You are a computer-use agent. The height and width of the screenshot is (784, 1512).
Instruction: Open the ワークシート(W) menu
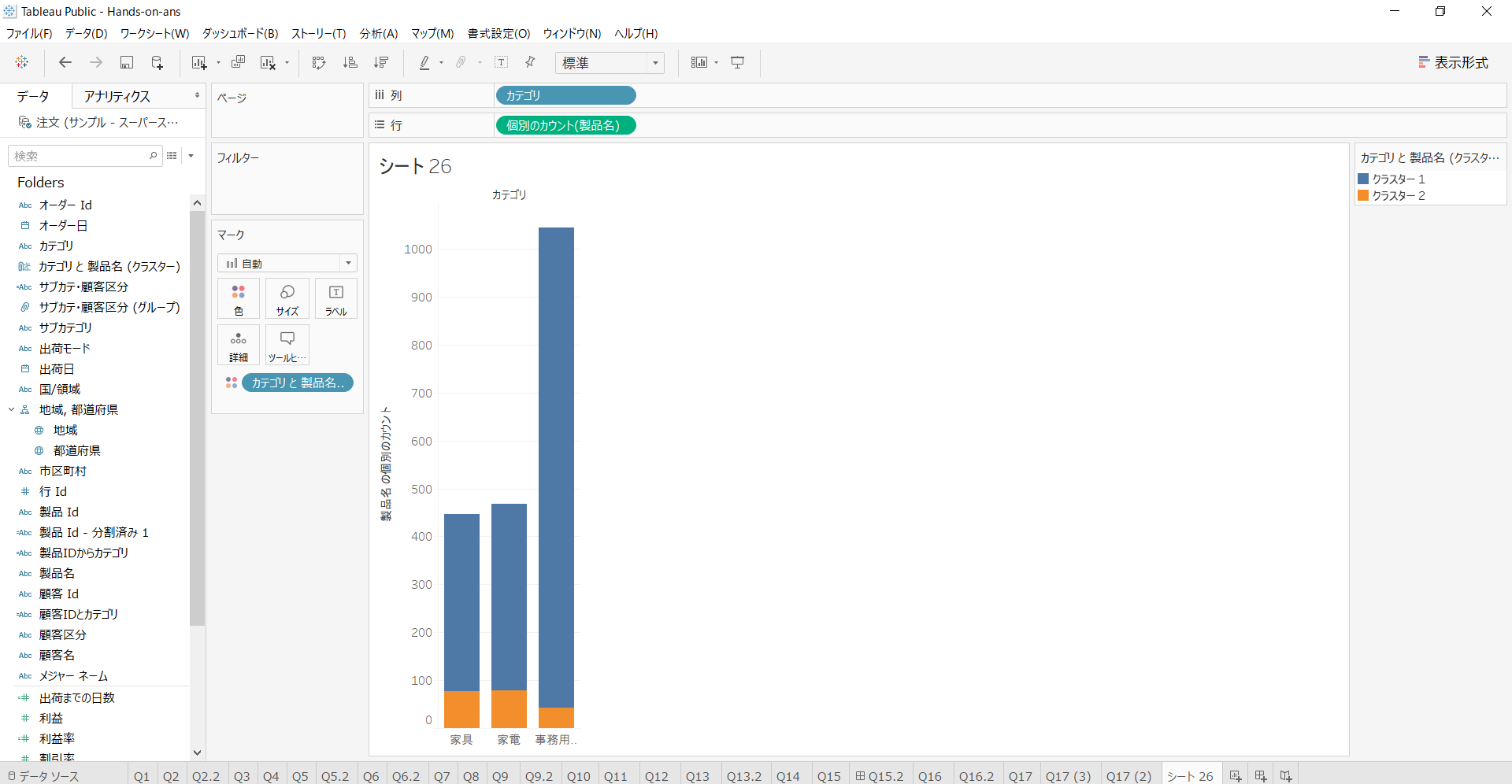[x=154, y=33]
